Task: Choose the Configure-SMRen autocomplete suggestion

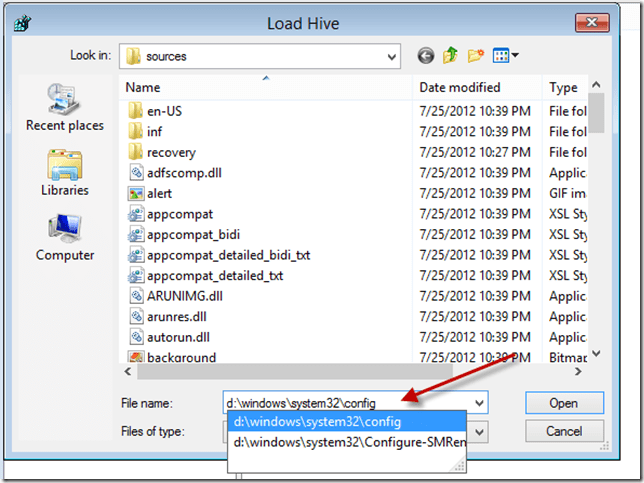Action: [347, 442]
